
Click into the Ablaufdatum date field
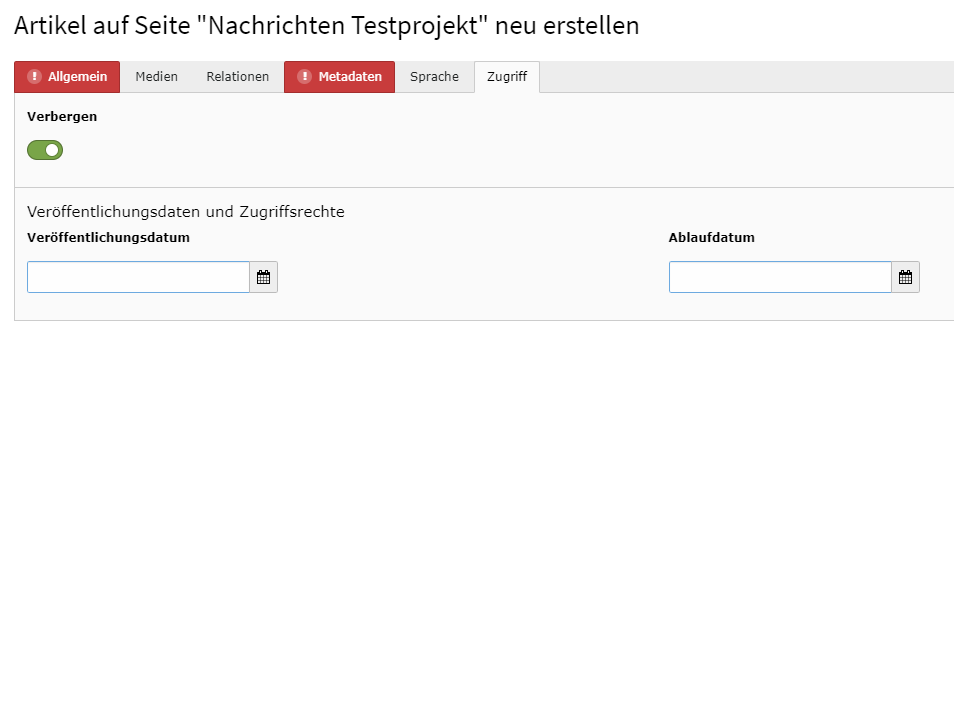(x=780, y=277)
